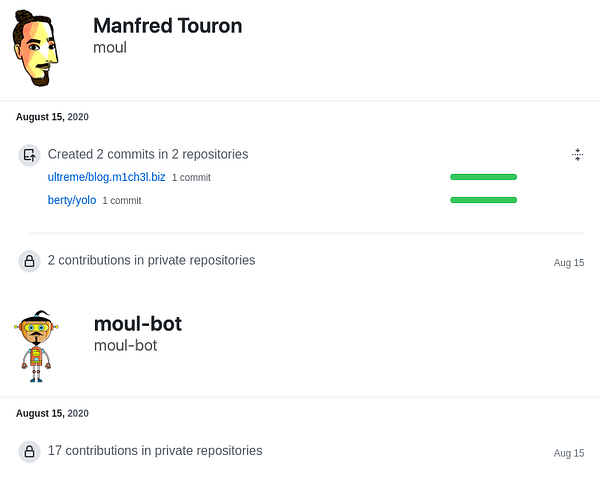The width and height of the screenshot is (600, 498).
Task: Click 17 contributions in private repositories text
Action: click(x=155, y=451)
